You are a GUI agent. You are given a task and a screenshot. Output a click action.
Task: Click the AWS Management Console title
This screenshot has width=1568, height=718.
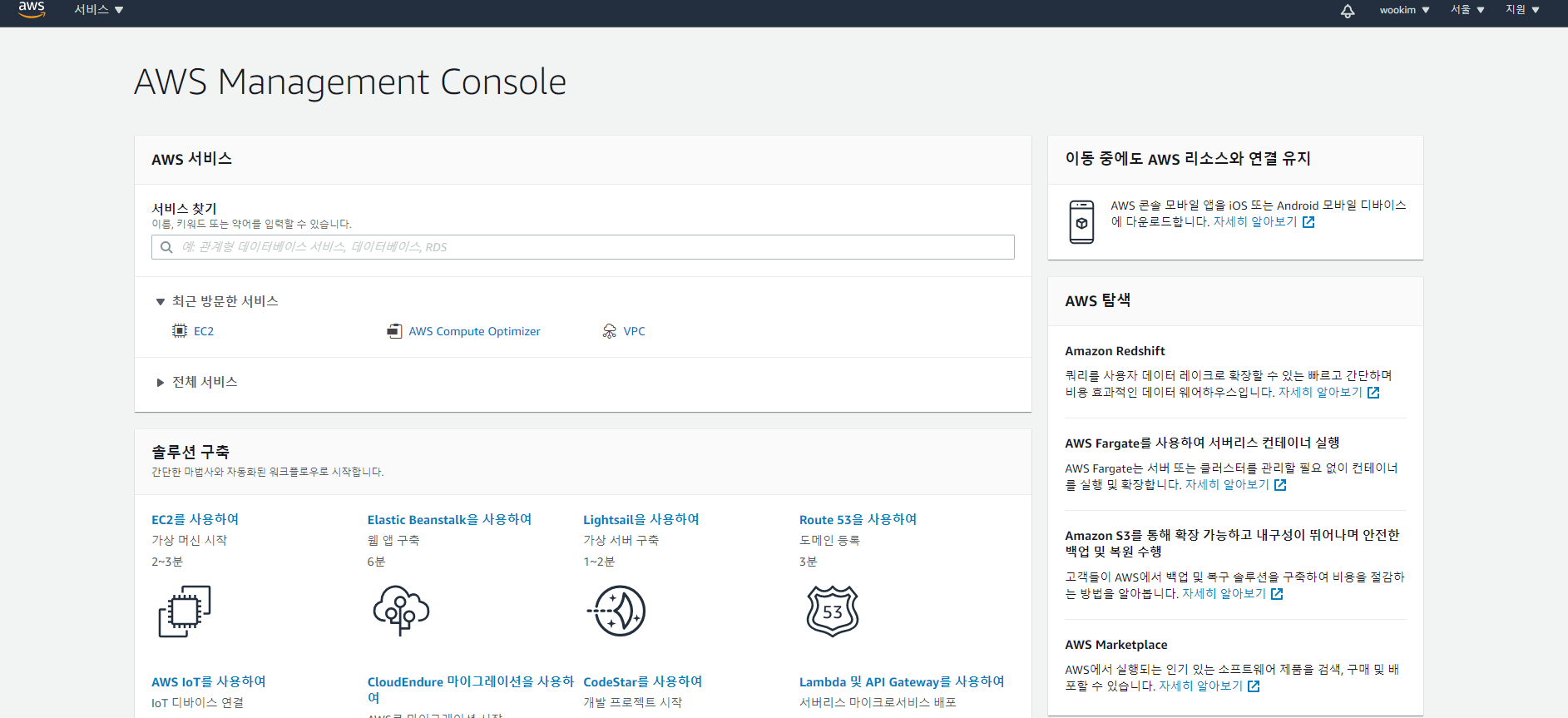pyautogui.click(x=350, y=82)
